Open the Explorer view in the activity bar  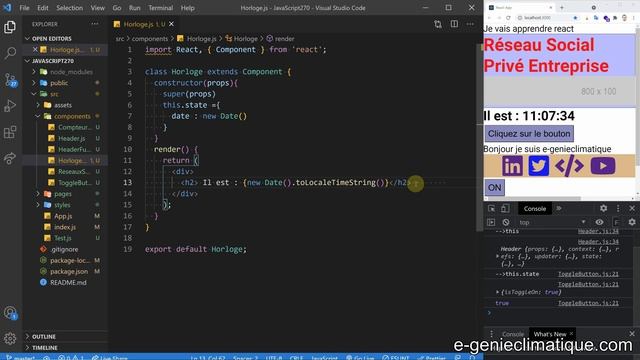tap(10, 27)
